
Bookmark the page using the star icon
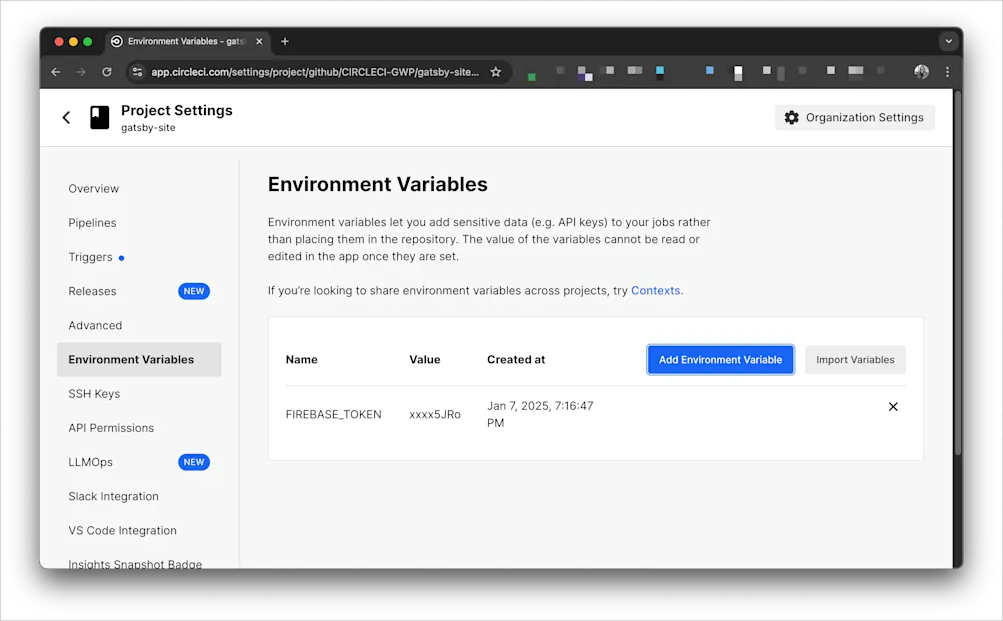495,72
